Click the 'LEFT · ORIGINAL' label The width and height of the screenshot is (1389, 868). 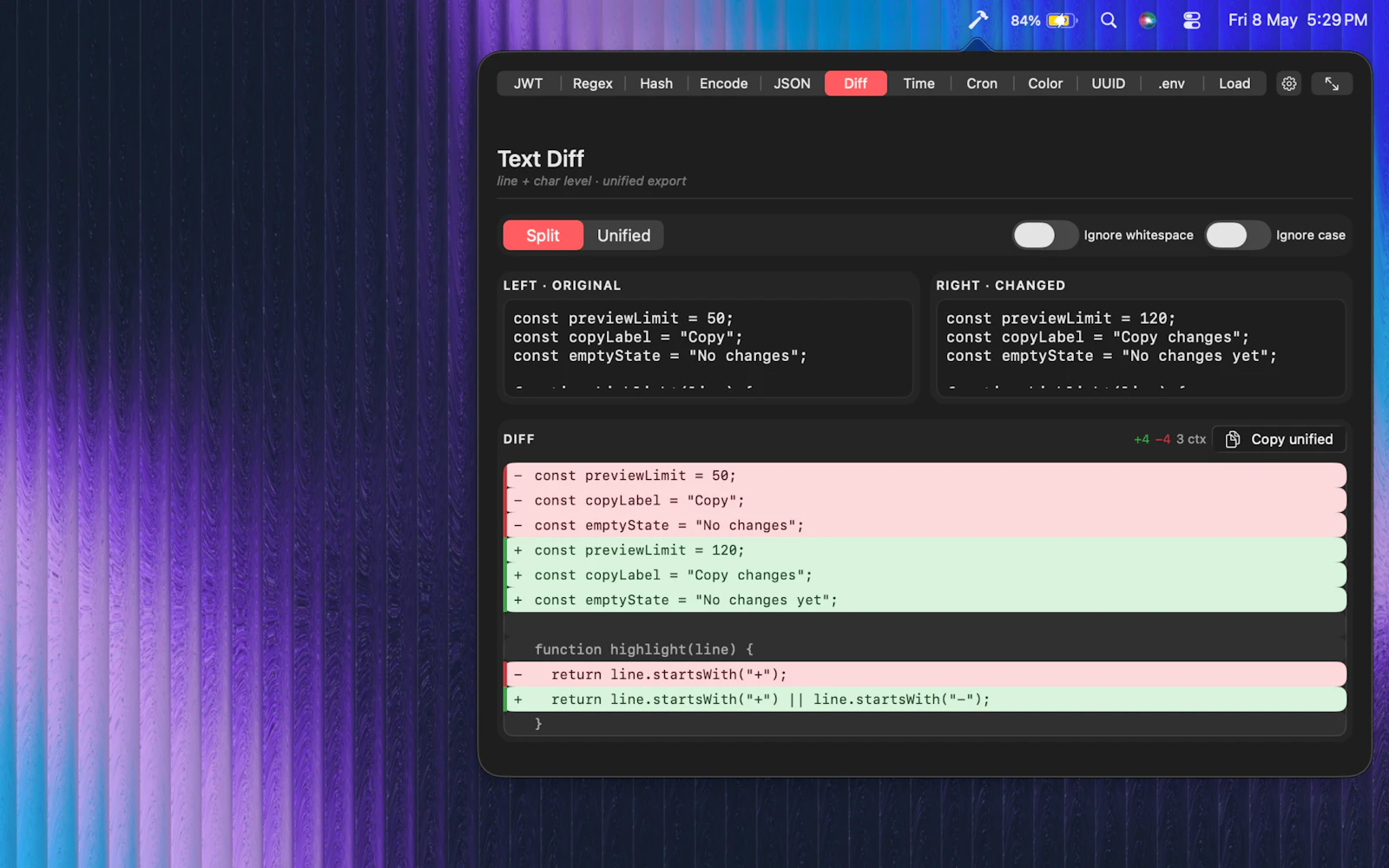pos(562,286)
